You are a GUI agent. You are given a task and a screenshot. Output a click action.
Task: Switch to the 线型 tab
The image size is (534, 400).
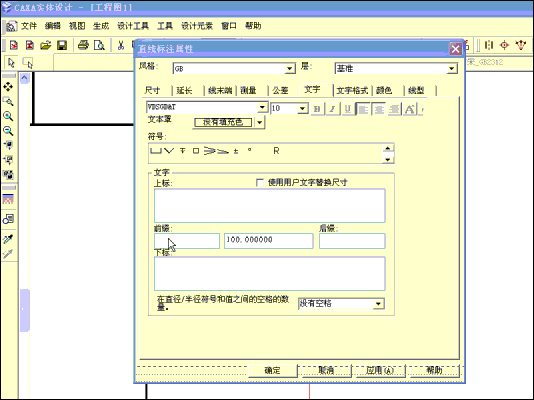point(416,90)
